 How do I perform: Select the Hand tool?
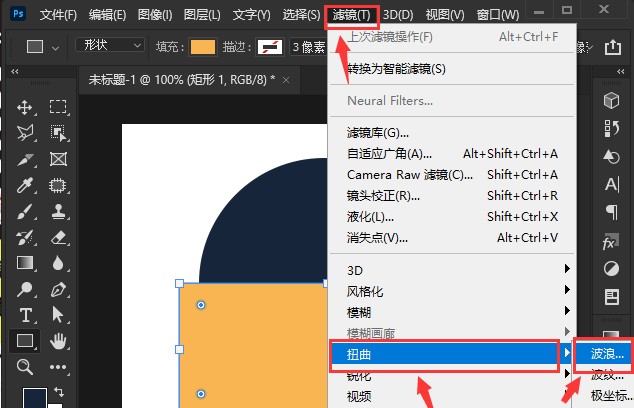click(58, 341)
